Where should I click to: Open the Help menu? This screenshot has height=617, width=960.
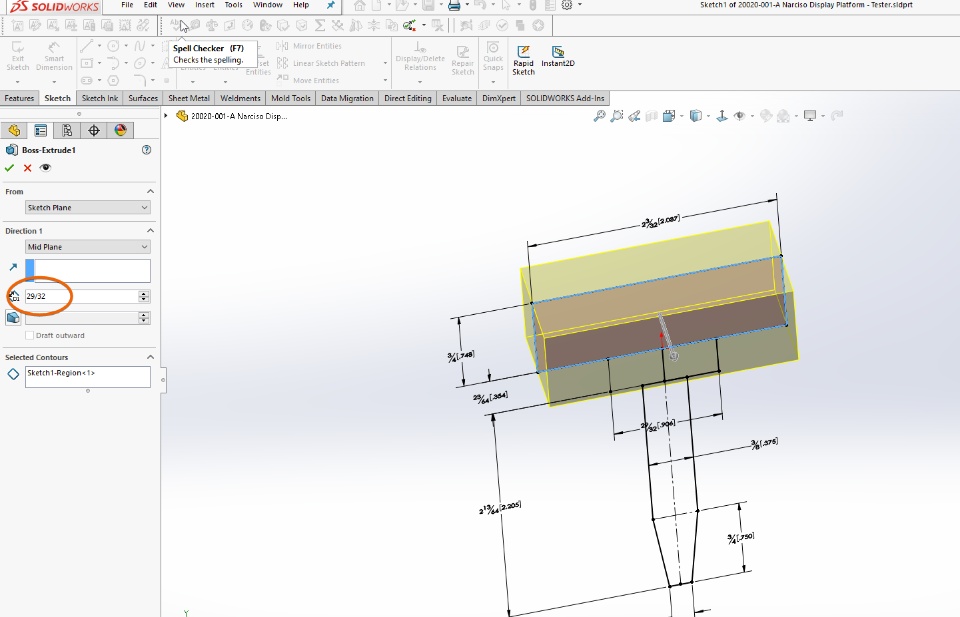[x=301, y=5]
